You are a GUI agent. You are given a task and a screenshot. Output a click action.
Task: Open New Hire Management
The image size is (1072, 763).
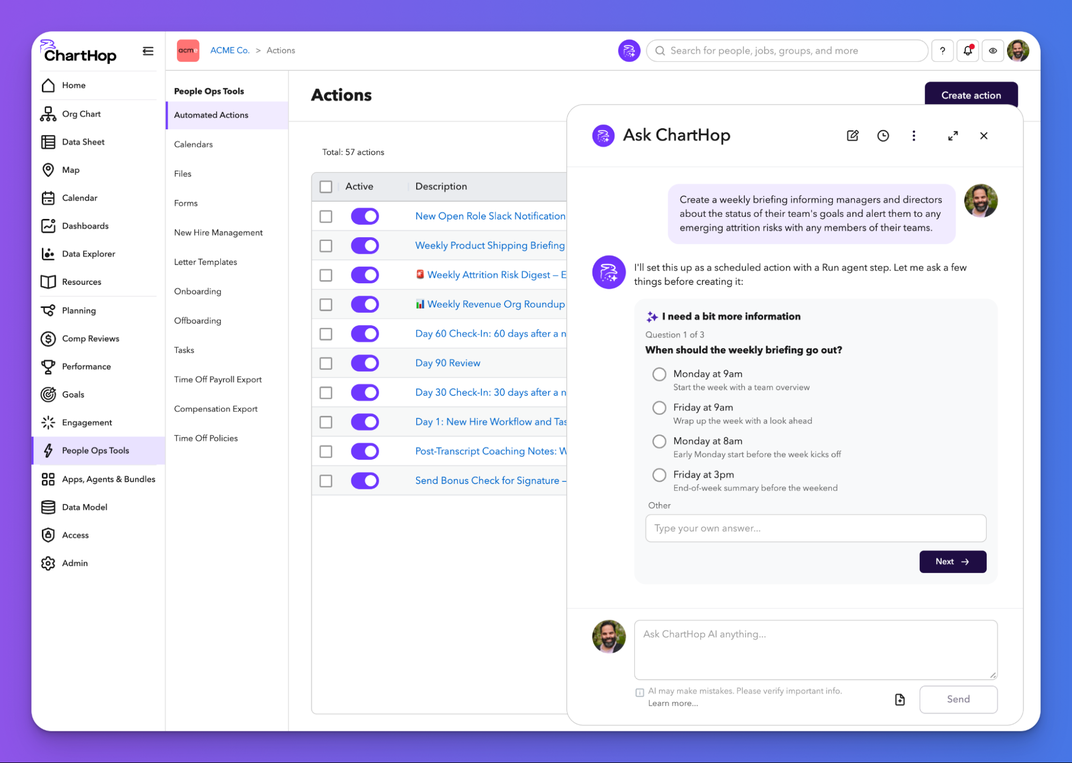click(x=218, y=233)
